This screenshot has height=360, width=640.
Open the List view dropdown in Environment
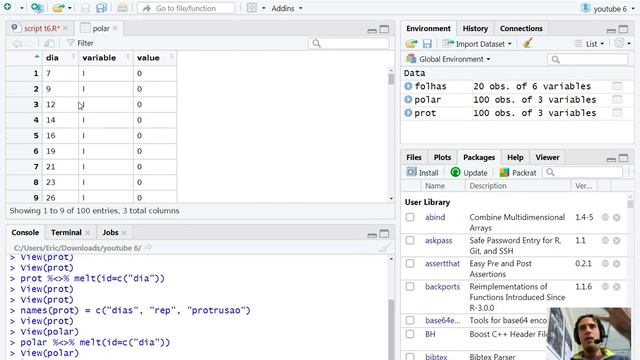coord(589,44)
